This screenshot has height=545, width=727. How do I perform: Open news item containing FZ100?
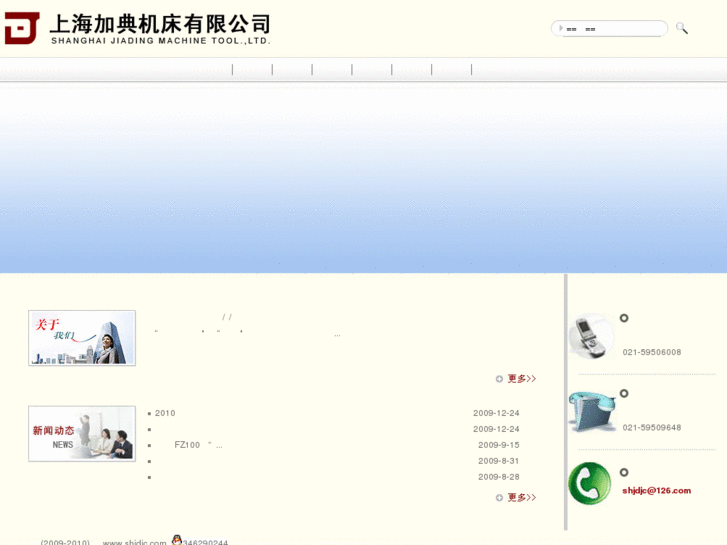point(198,445)
